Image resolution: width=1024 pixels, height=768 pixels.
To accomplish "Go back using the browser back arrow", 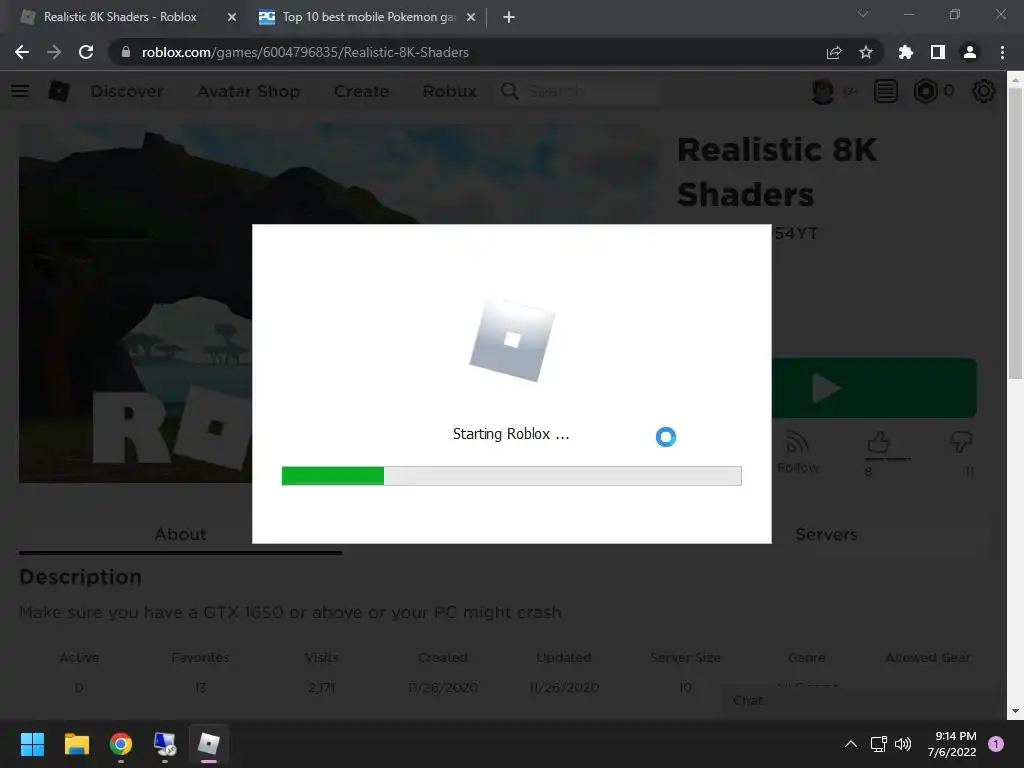I will 22,52.
